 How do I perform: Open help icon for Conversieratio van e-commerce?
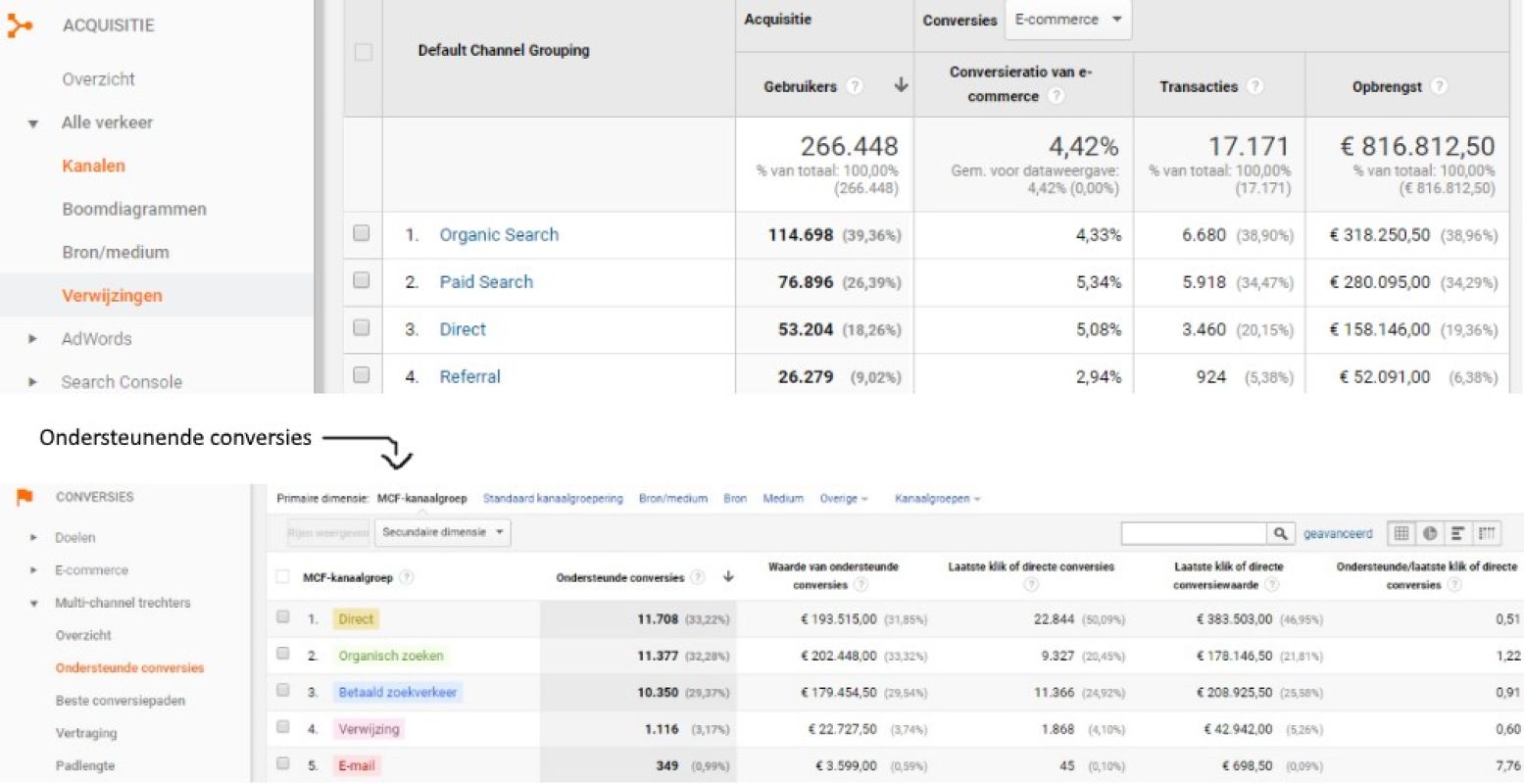click(x=1056, y=96)
